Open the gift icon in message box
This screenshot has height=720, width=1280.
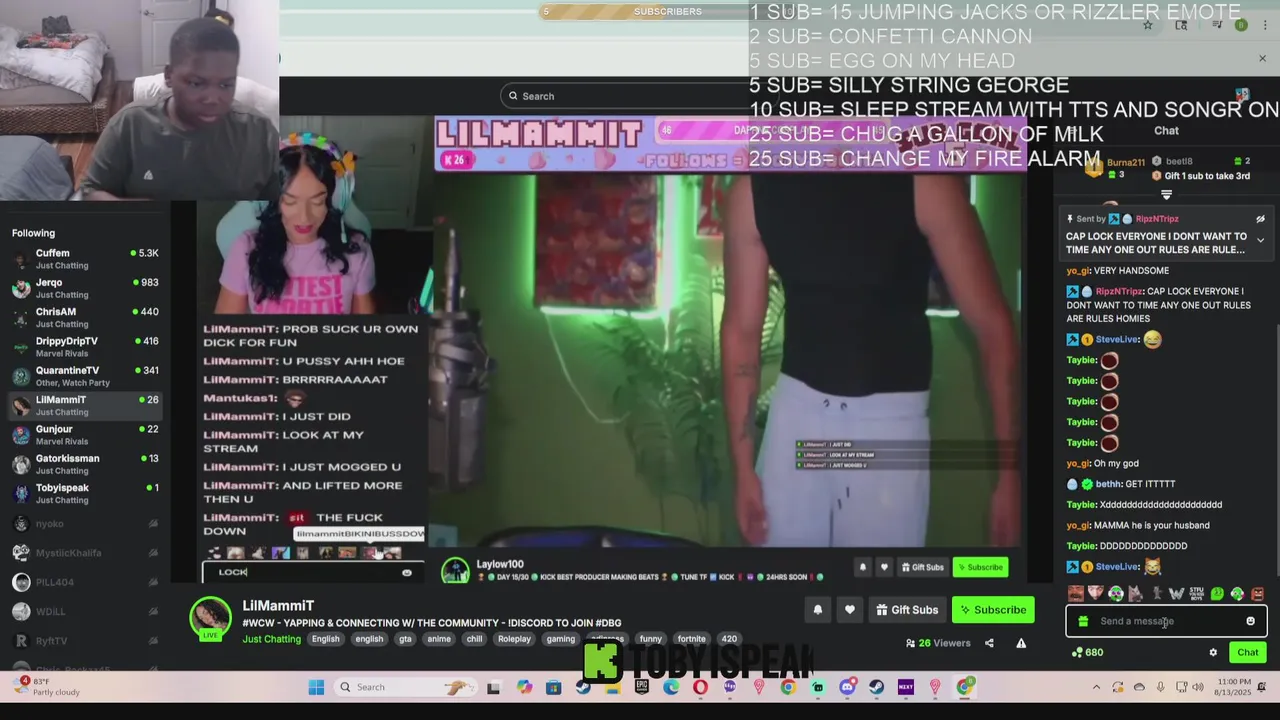tap(1083, 621)
